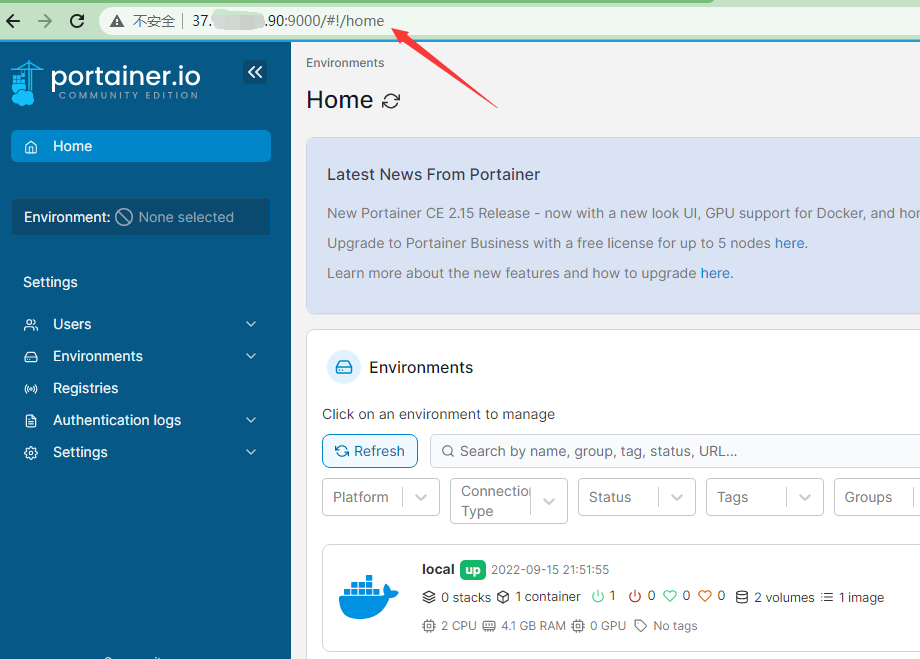920x659 pixels.
Task: Click the Environments breadcrumb text
Action: 345,63
